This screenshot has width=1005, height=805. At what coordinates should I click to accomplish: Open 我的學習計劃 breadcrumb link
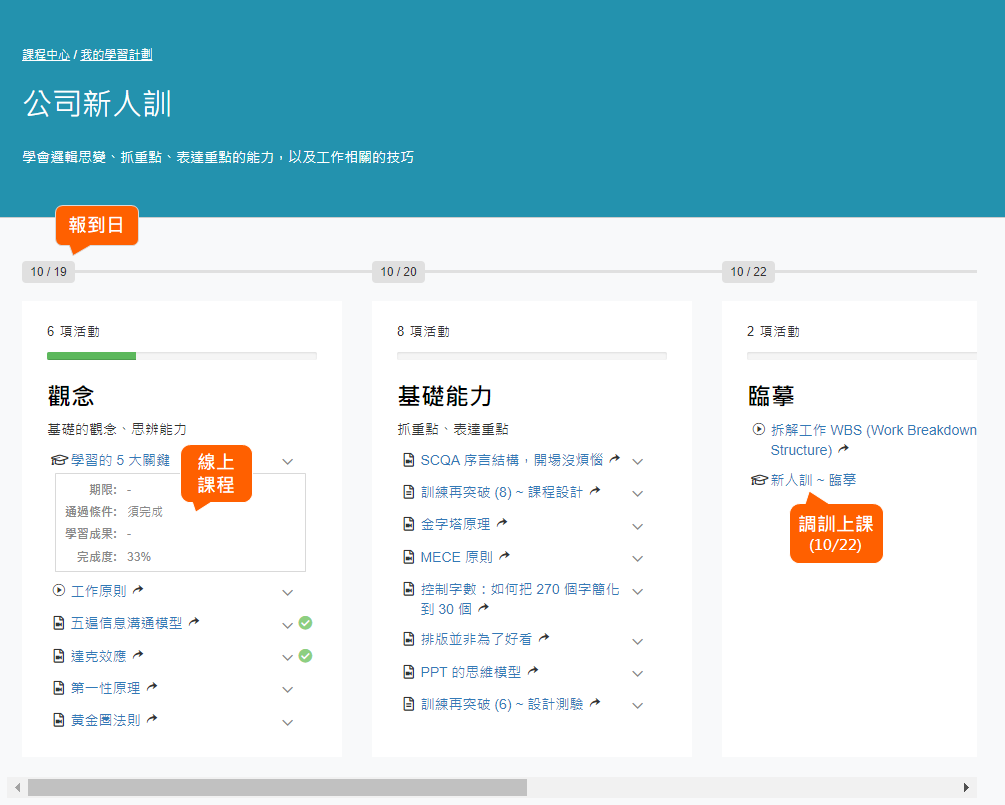(x=116, y=54)
